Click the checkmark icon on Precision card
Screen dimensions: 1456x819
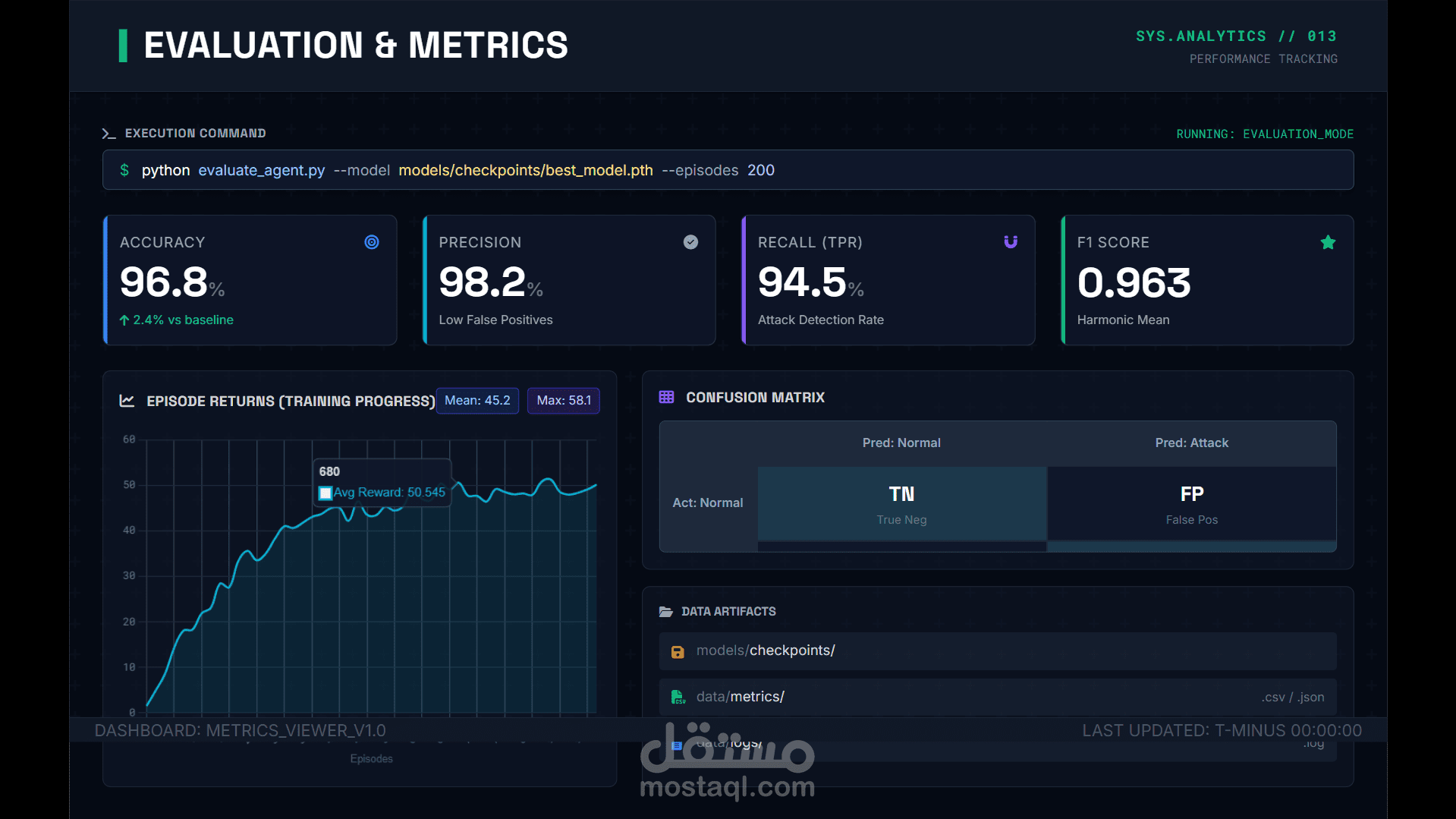(x=690, y=242)
